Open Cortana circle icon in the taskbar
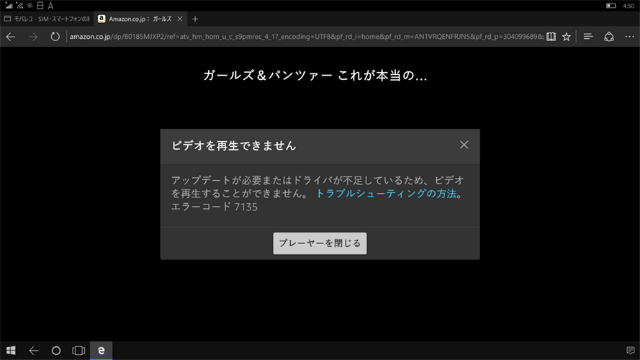Screen dimensions: 640x360 (56, 350)
